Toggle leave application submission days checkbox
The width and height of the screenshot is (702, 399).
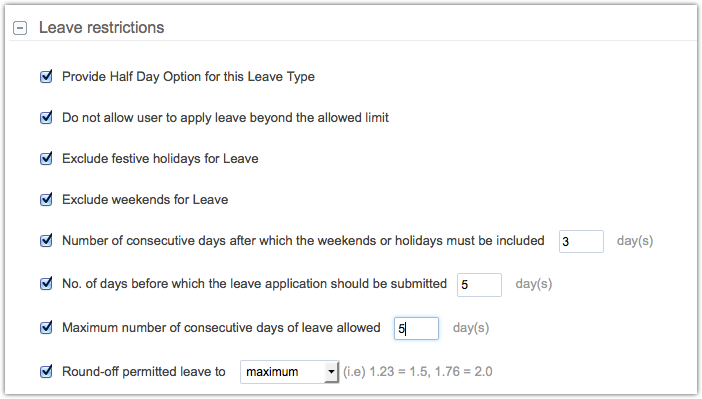pos(46,283)
